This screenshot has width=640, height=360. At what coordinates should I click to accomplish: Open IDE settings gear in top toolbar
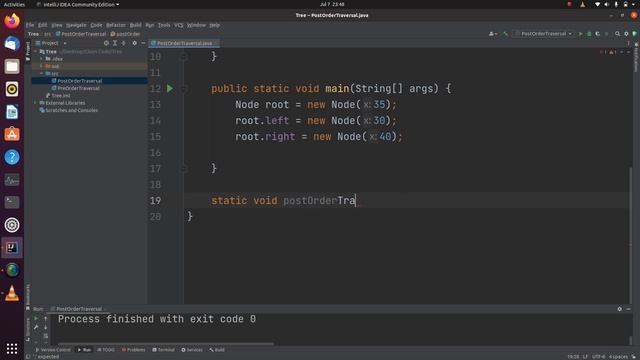click(626, 34)
